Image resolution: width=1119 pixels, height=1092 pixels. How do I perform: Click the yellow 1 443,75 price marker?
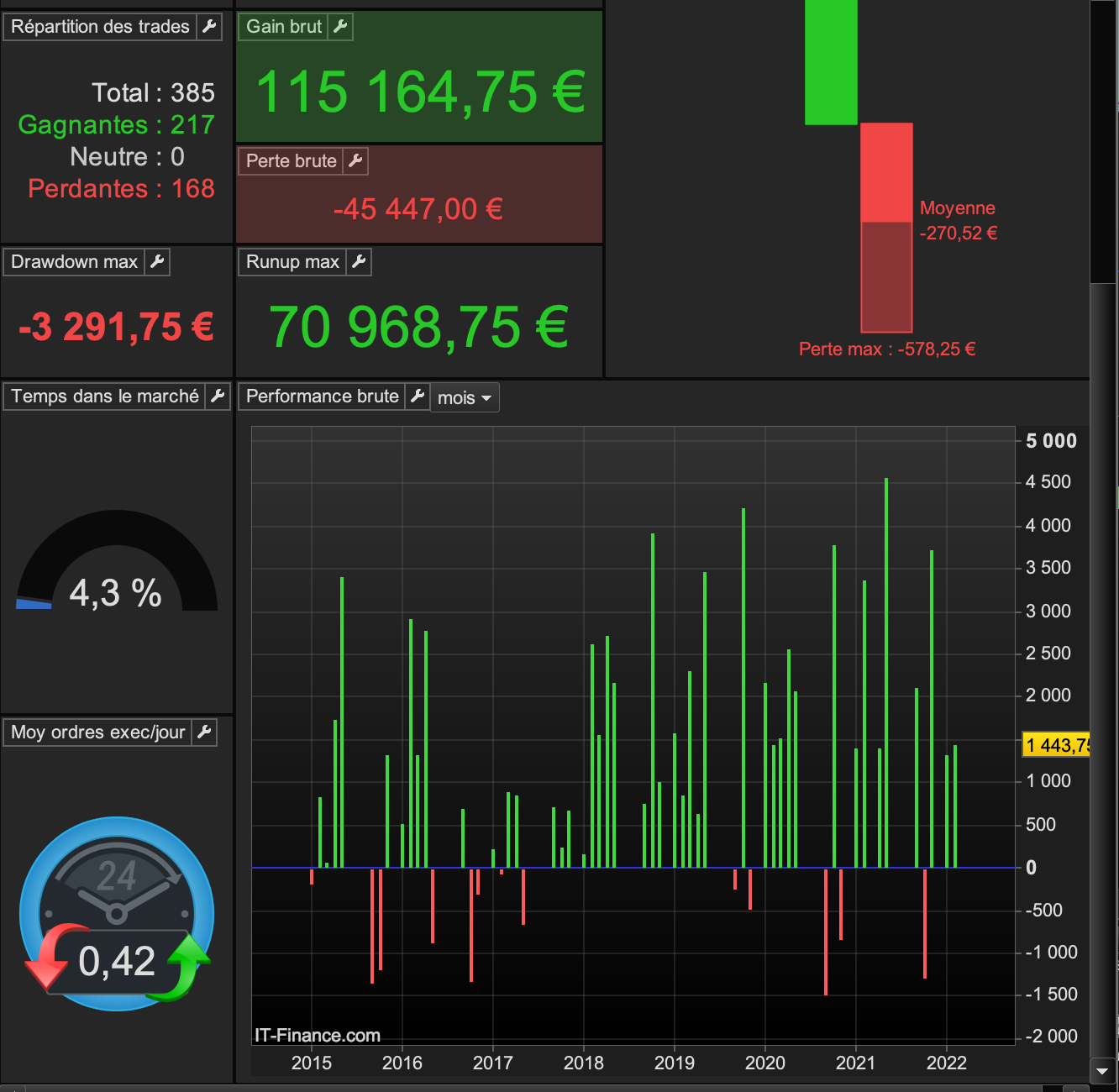coord(1056,745)
